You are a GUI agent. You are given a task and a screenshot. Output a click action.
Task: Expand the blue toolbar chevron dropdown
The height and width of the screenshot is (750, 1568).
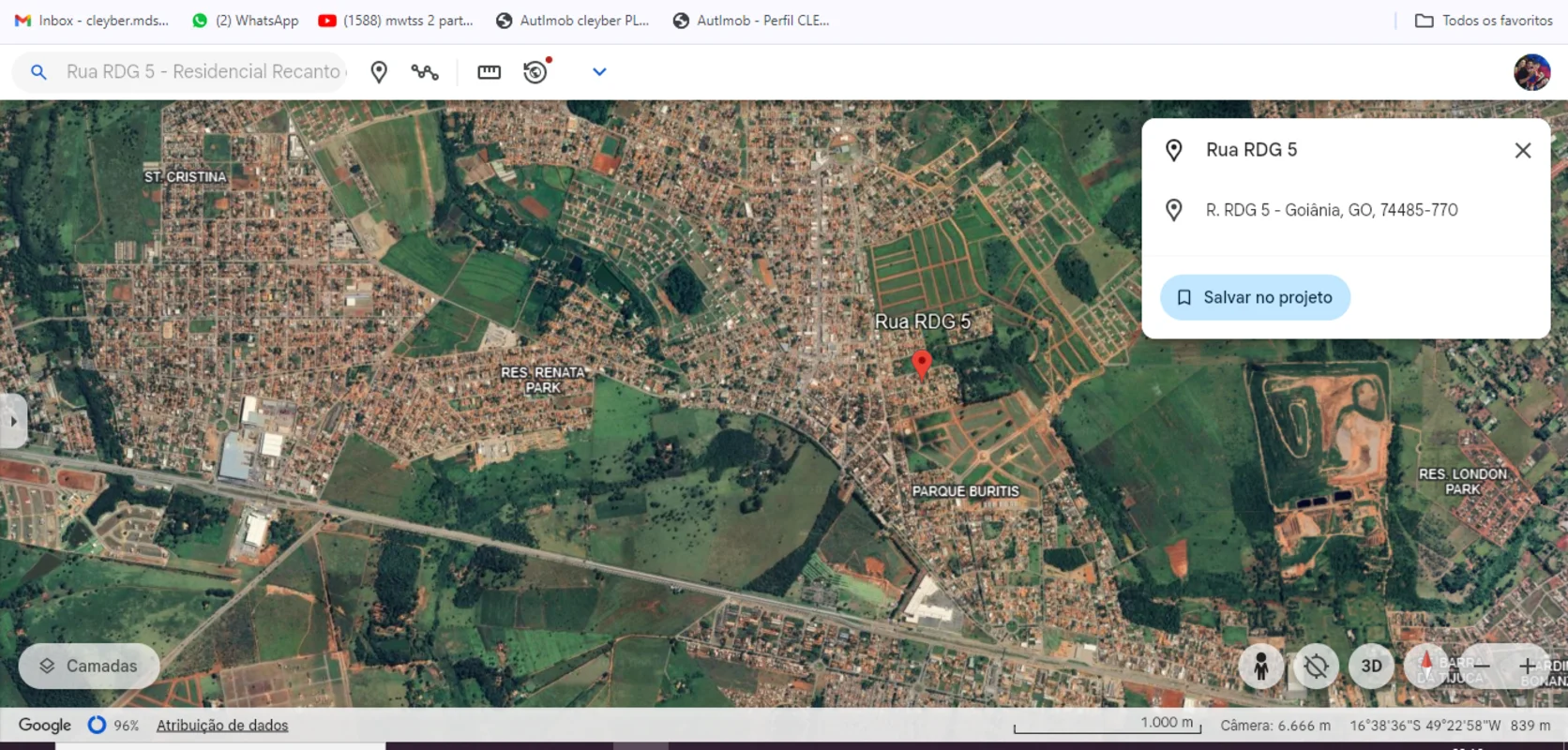(x=599, y=72)
